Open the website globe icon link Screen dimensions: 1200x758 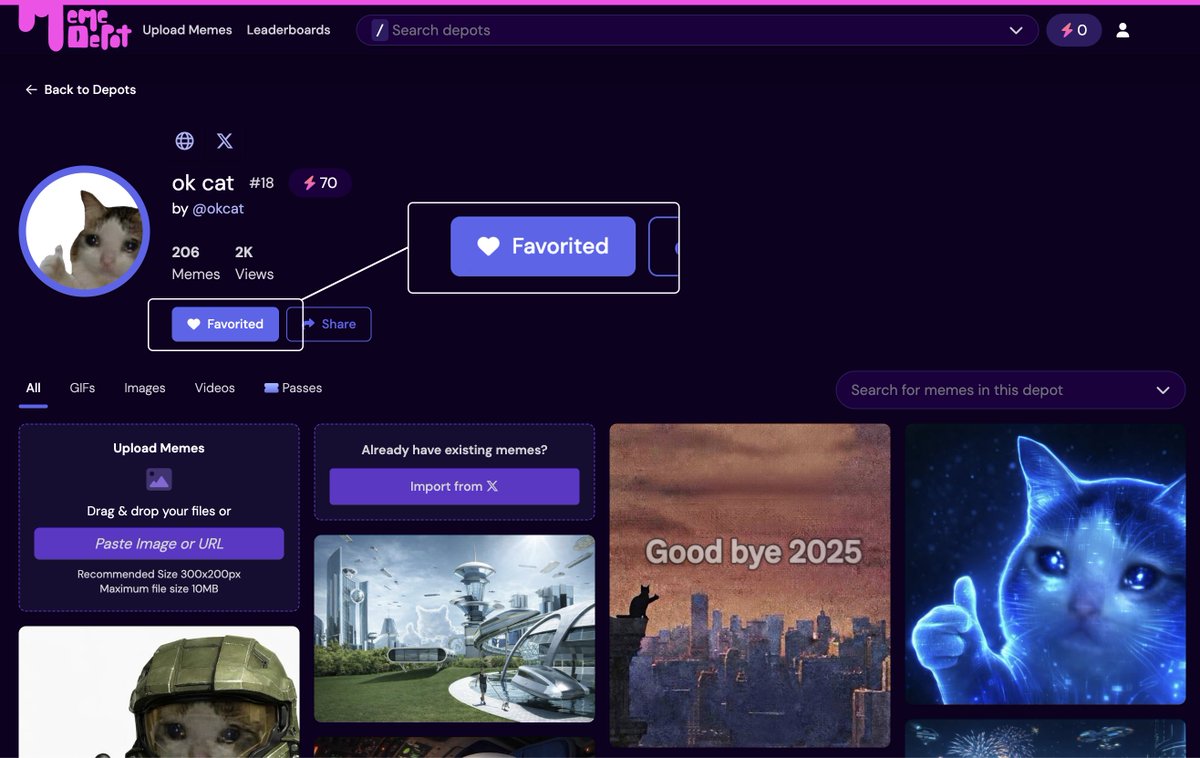pos(184,141)
